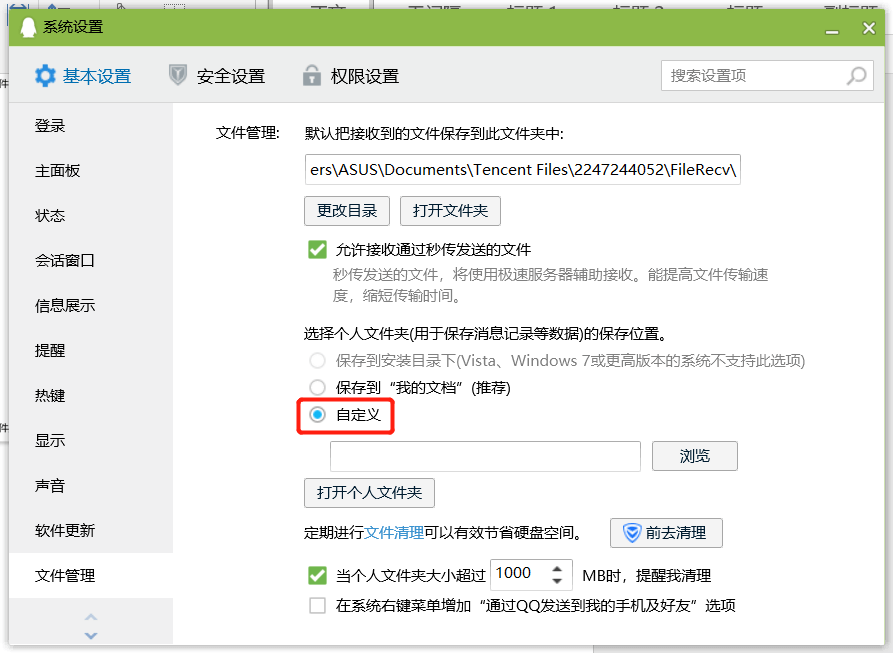Switch to the 安全设置 tab
Screen dimensions: 893x653
tap(217, 76)
